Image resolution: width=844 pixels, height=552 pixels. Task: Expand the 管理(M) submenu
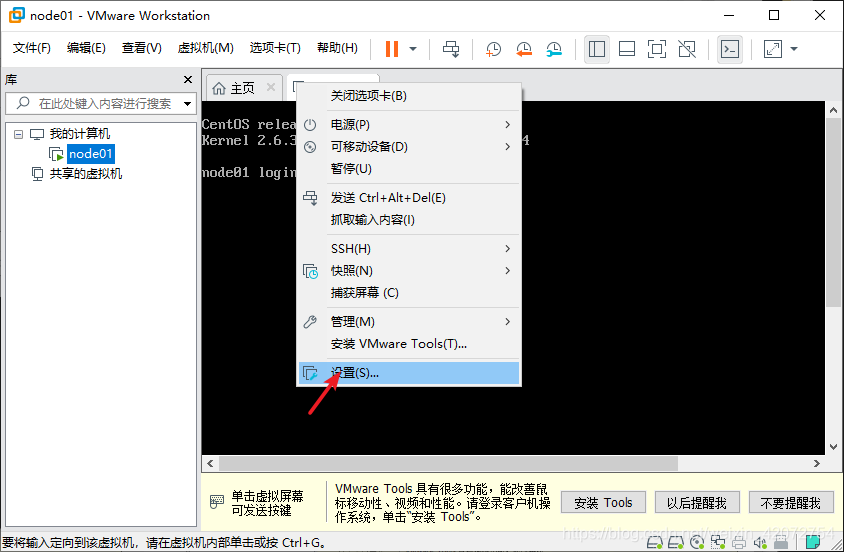tap(409, 322)
